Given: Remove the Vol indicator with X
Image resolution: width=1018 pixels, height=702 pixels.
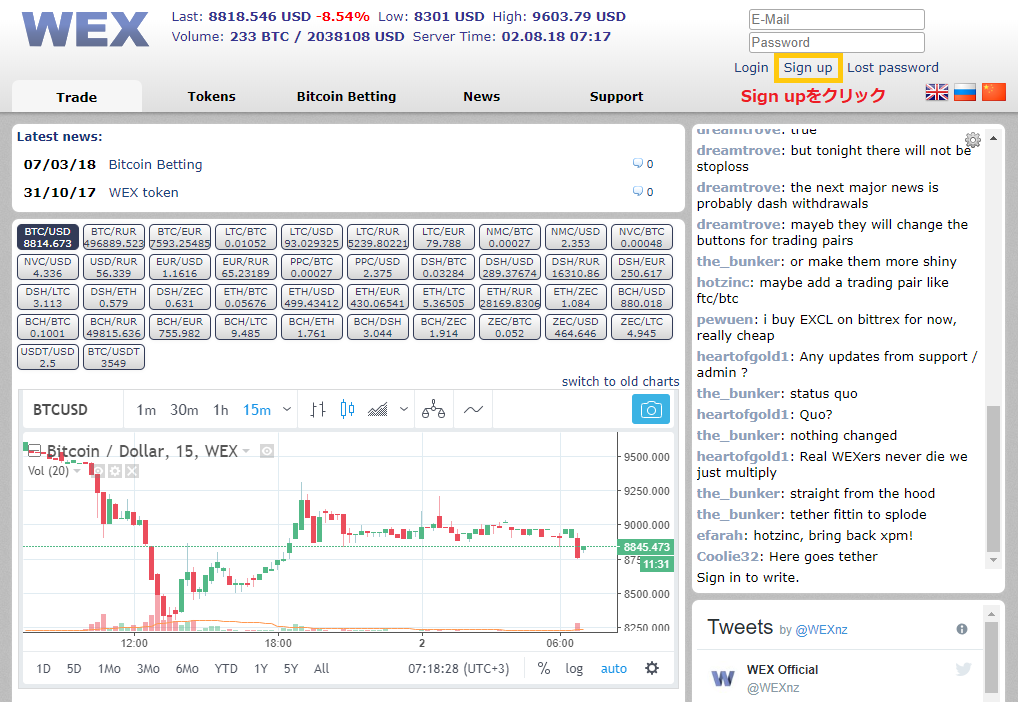Looking at the screenshot, I should coord(132,471).
